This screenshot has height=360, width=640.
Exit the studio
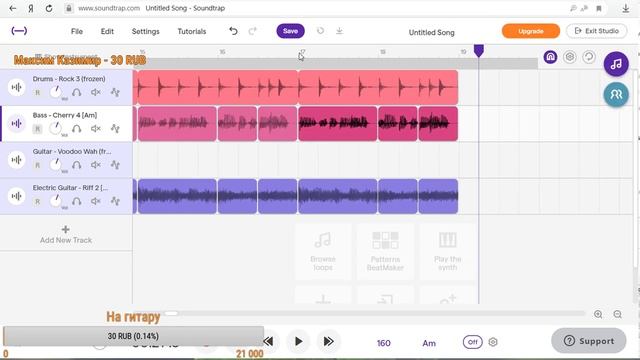(x=596, y=31)
